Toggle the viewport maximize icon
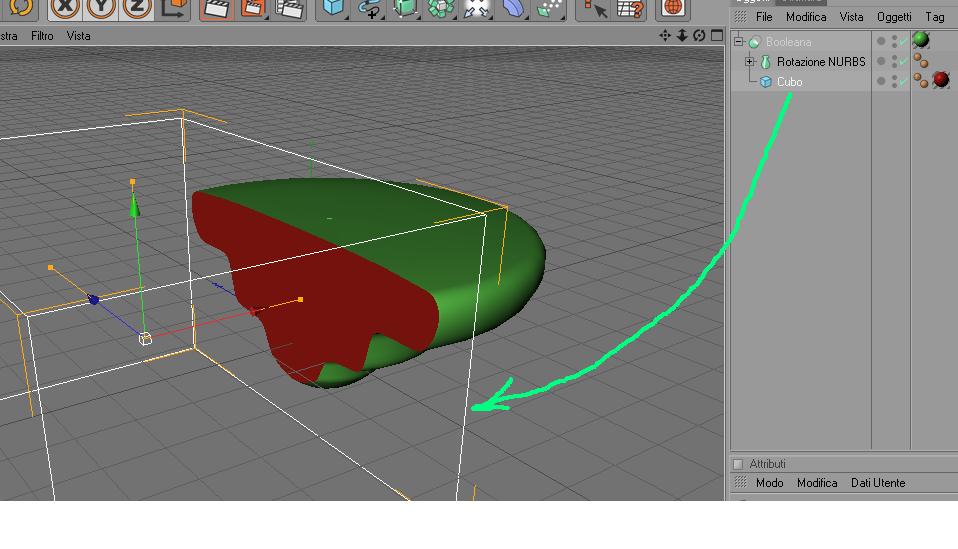This screenshot has height=549, width=958. (717, 35)
